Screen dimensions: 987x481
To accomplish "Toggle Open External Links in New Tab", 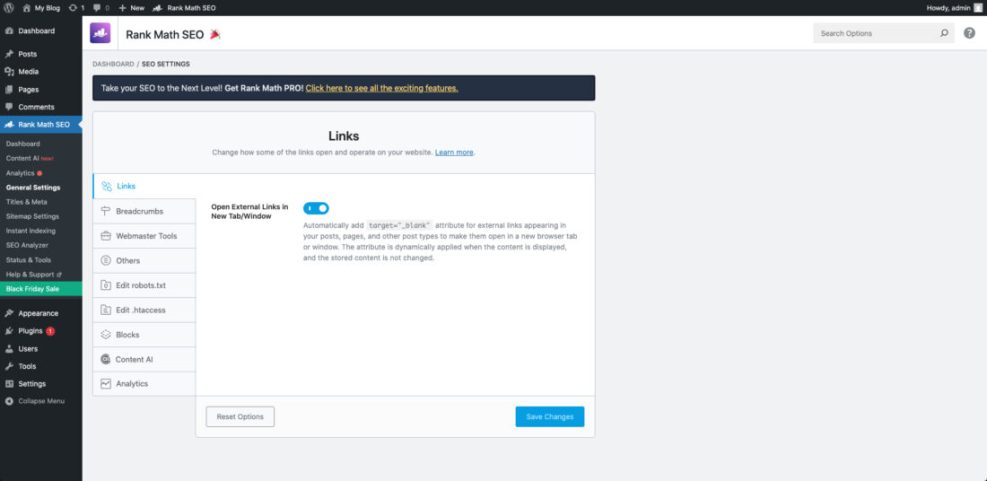I will click(x=316, y=208).
